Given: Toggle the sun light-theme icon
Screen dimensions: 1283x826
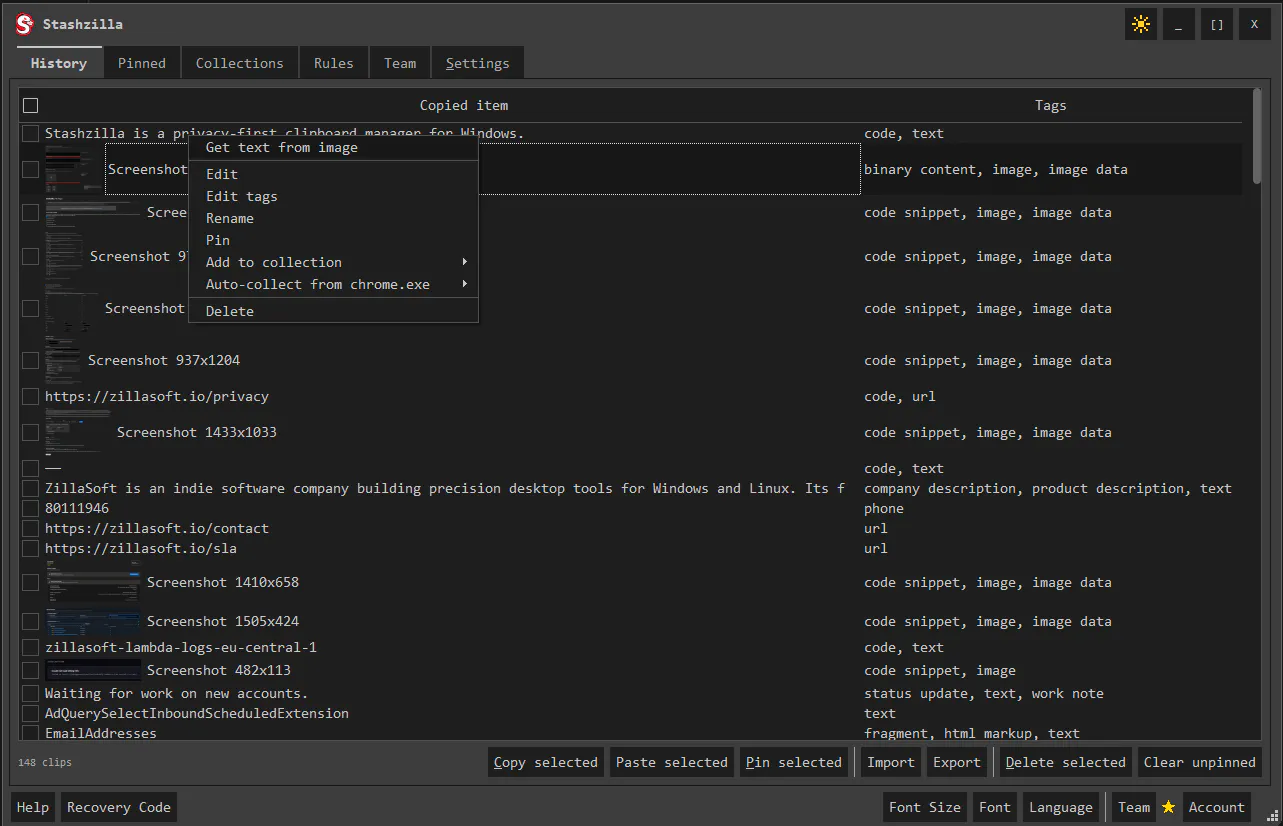Looking at the screenshot, I should 1140,24.
